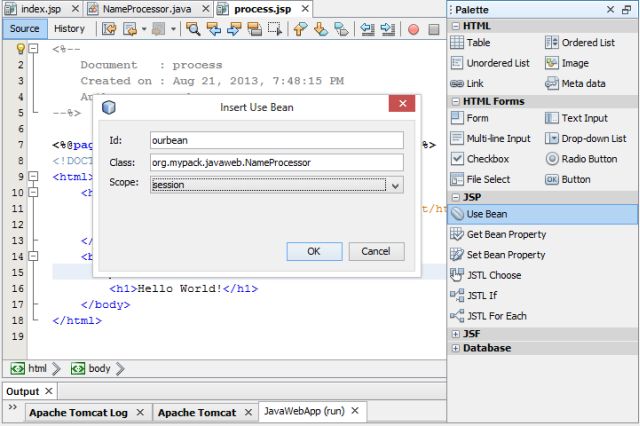640x426 pixels.
Task: Select Multi-line Input palette item
Action: (x=490, y=139)
